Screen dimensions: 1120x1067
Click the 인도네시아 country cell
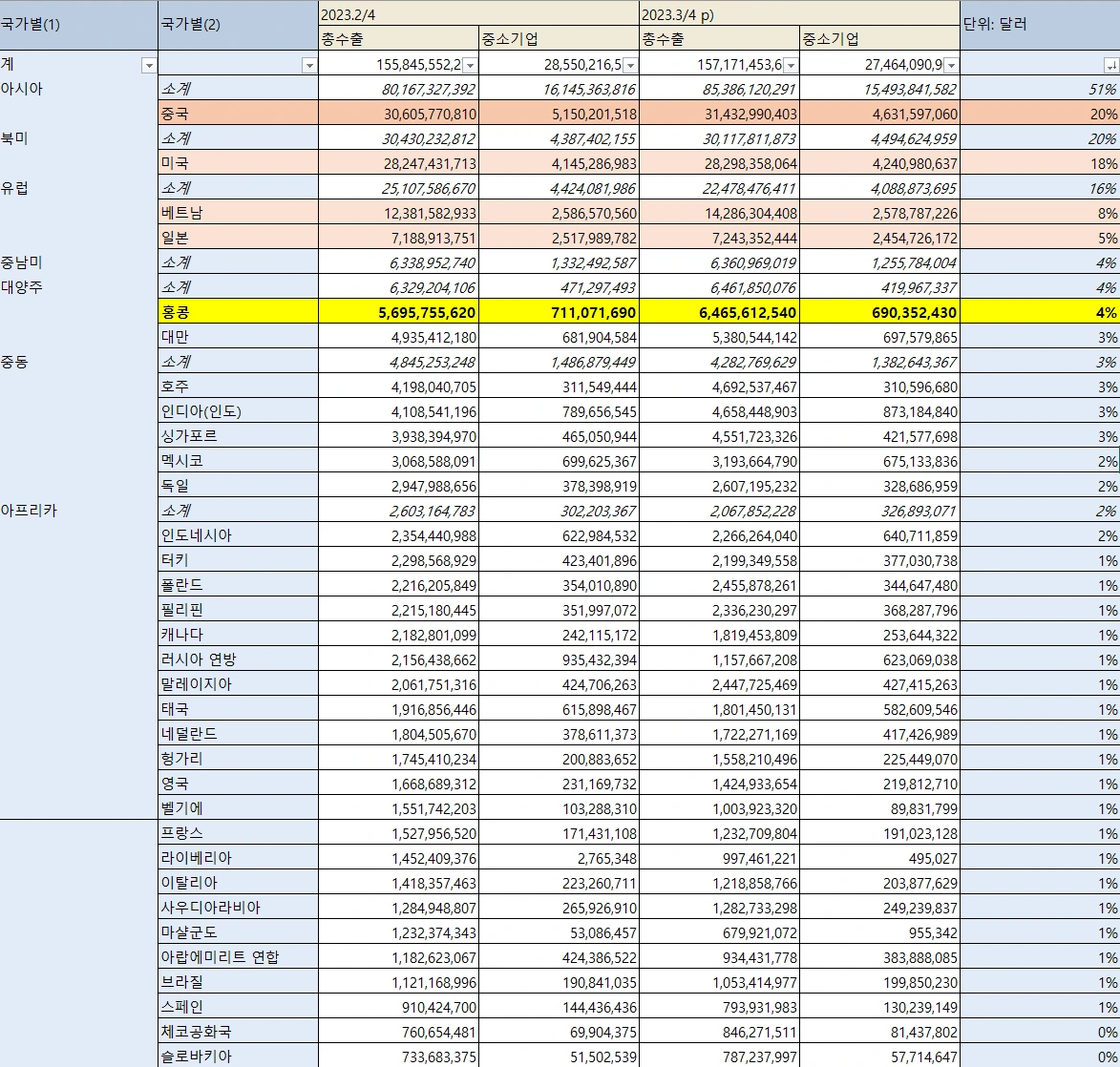click(238, 534)
